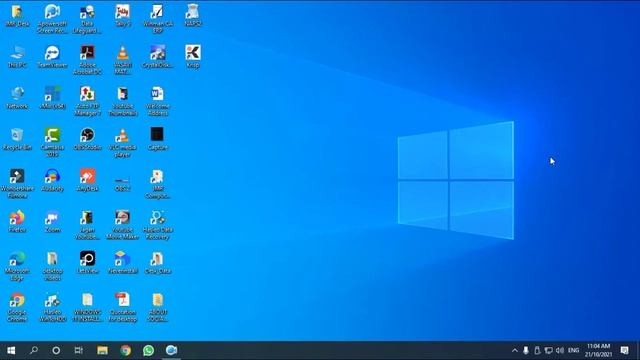
Task: Open the TeamViewer desktop shortcut
Action: (52, 57)
